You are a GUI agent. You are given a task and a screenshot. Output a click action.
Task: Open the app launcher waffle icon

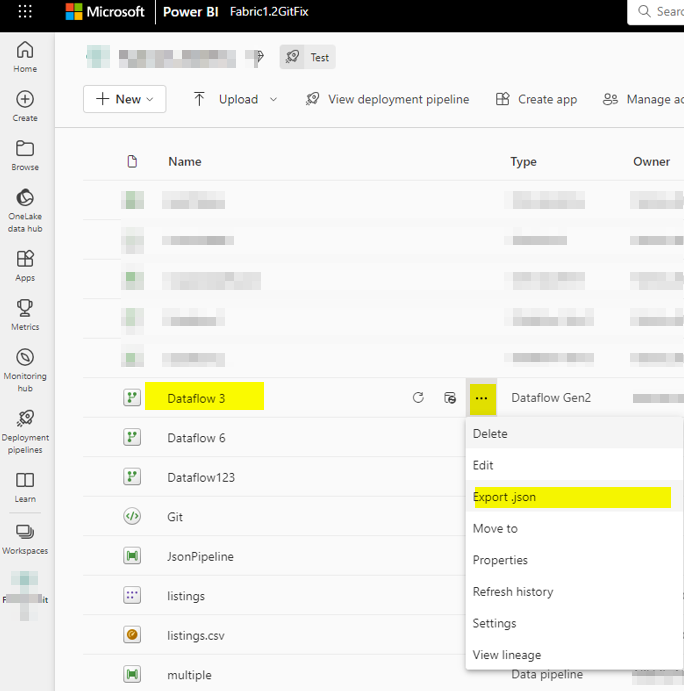coord(25,11)
